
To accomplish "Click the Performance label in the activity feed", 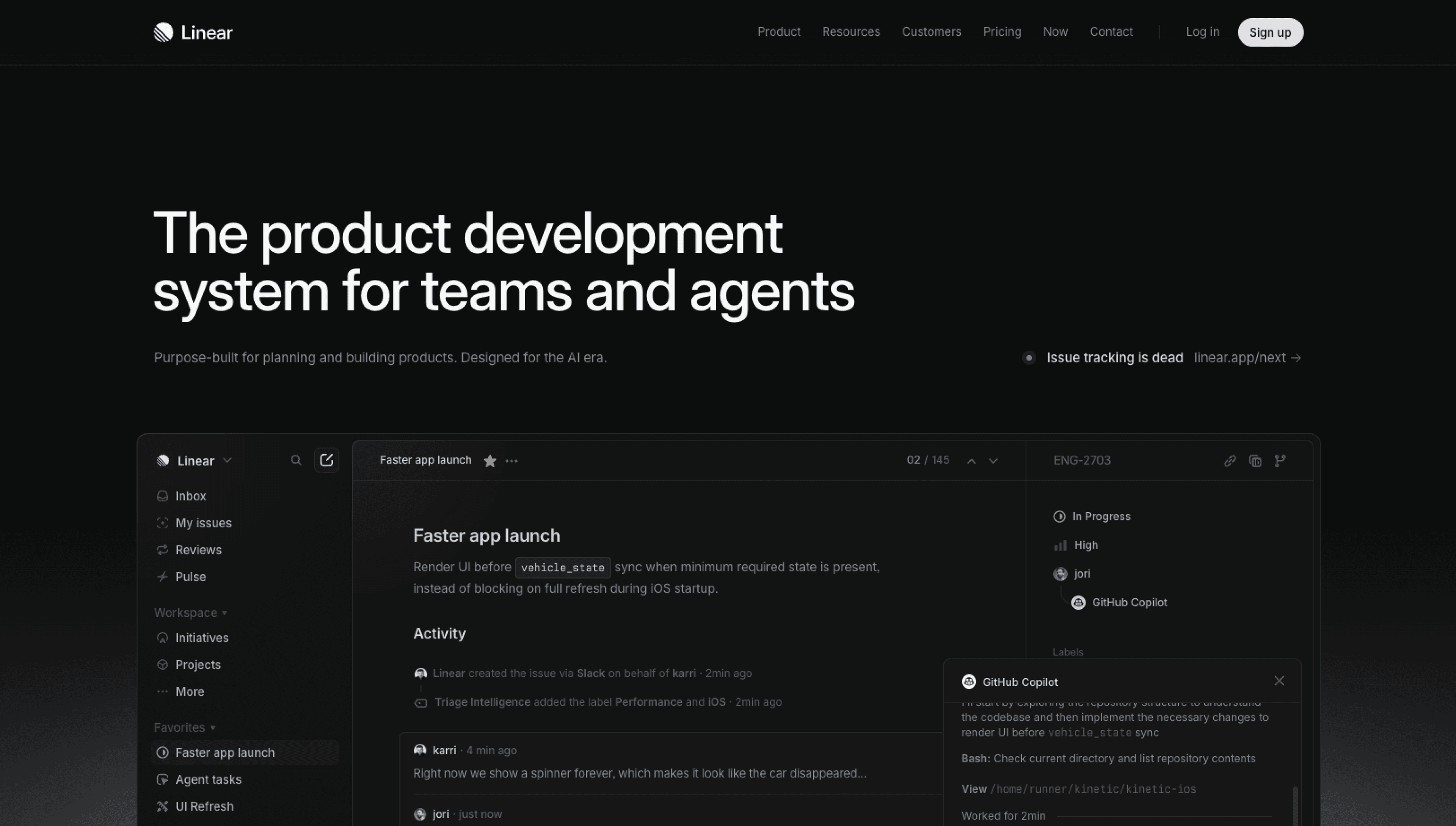I will (x=648, y=702).
